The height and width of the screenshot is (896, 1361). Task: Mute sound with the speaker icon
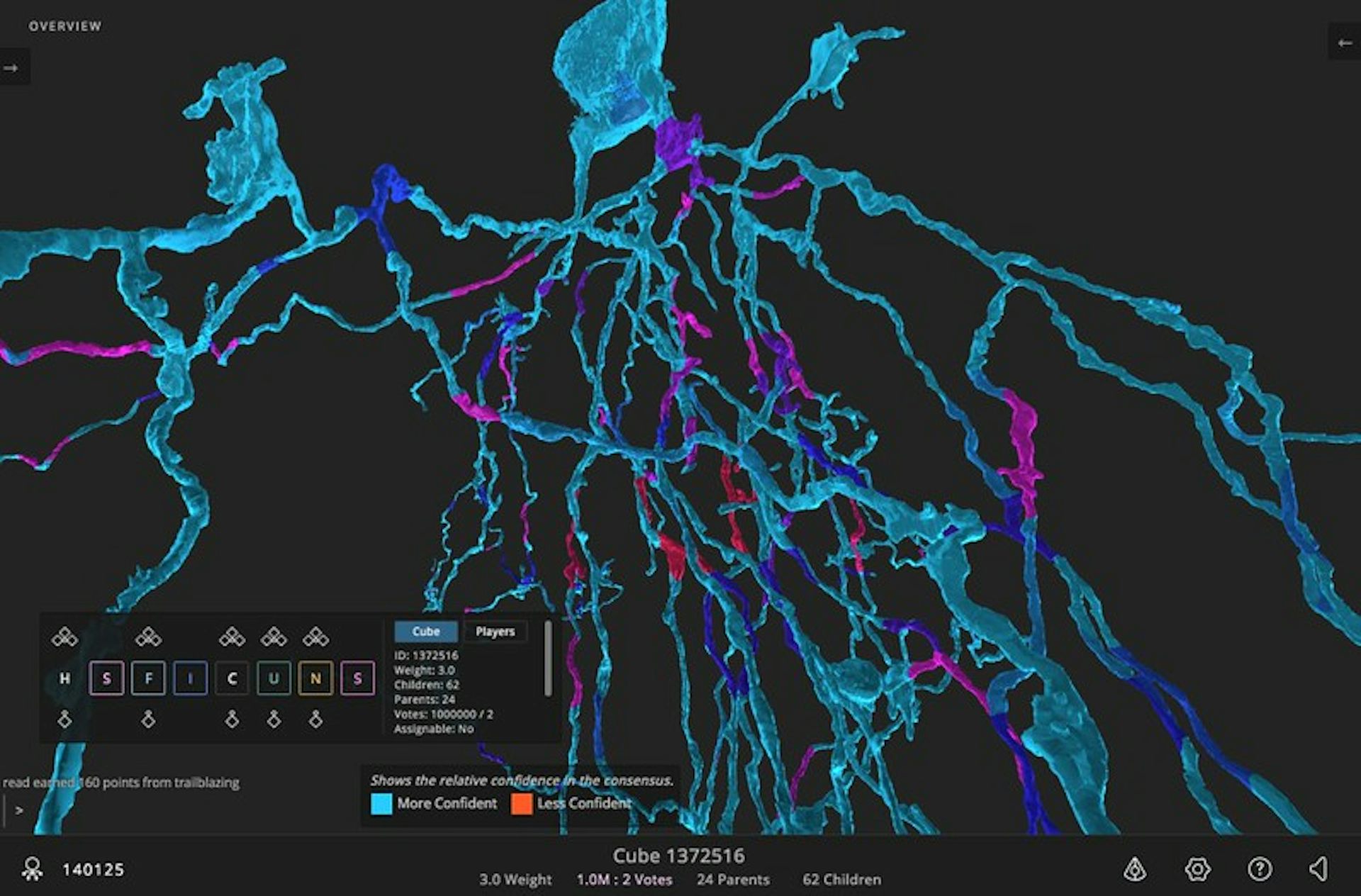pos(1319,869)
